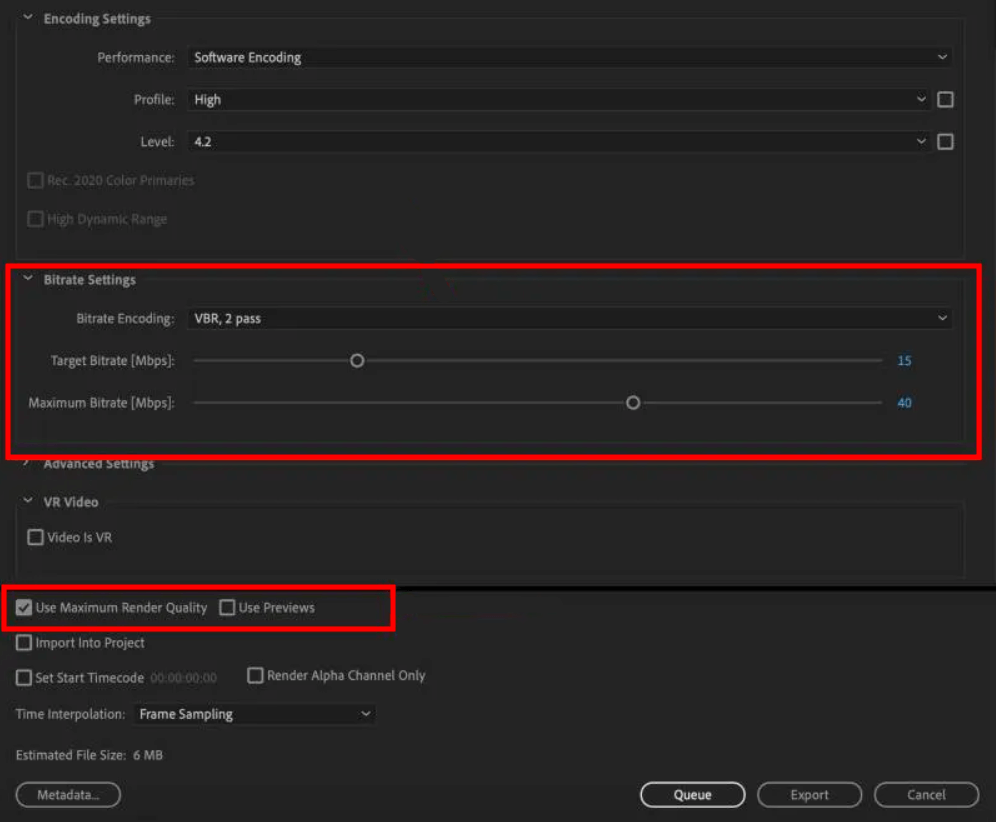The height and width of the screenshot is (822, 996).
Task: Uncheck Use Maximum Render Quality
Action: [x=24, y=608]
